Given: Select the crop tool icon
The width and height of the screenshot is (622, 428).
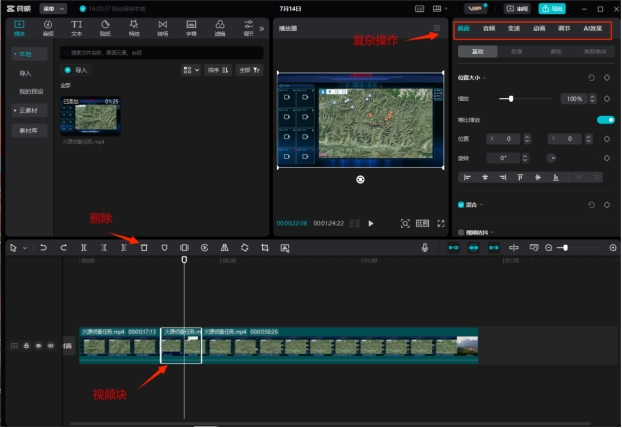Looking at the screenshot, I should pos(265,247).
